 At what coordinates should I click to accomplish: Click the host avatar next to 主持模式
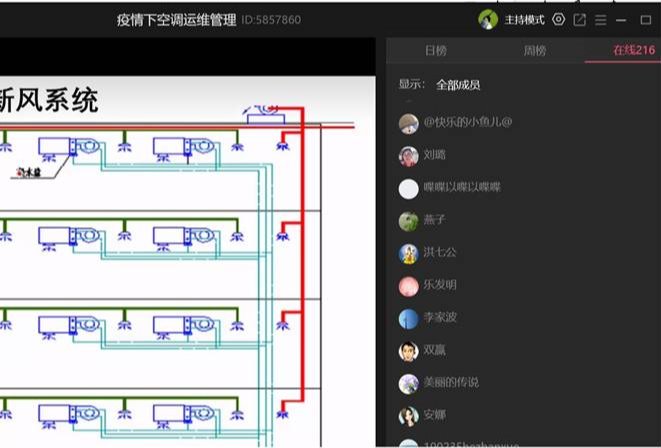[488, 19]
